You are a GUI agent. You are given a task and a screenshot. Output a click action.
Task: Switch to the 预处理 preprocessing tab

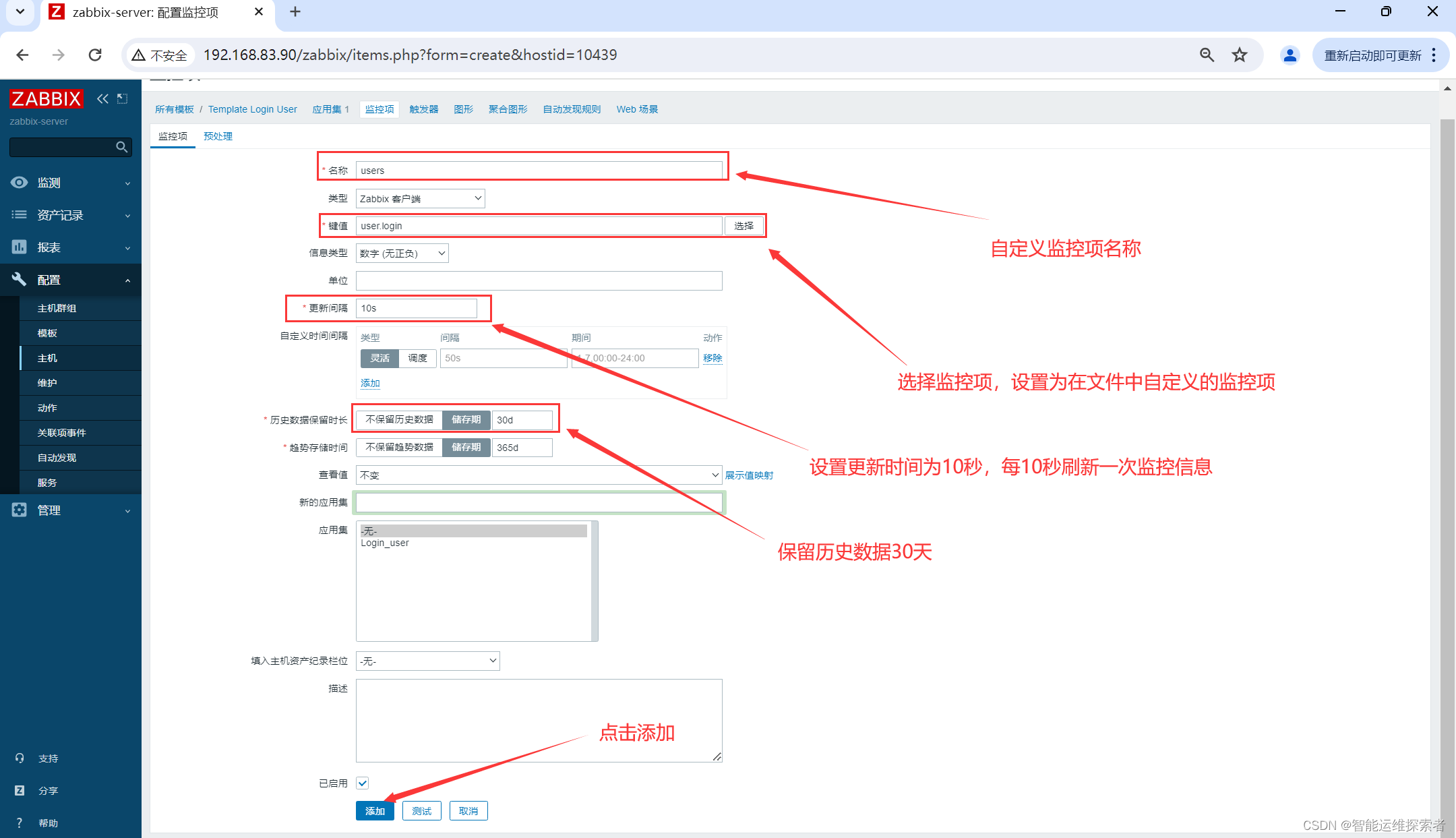tap(218, 136)
